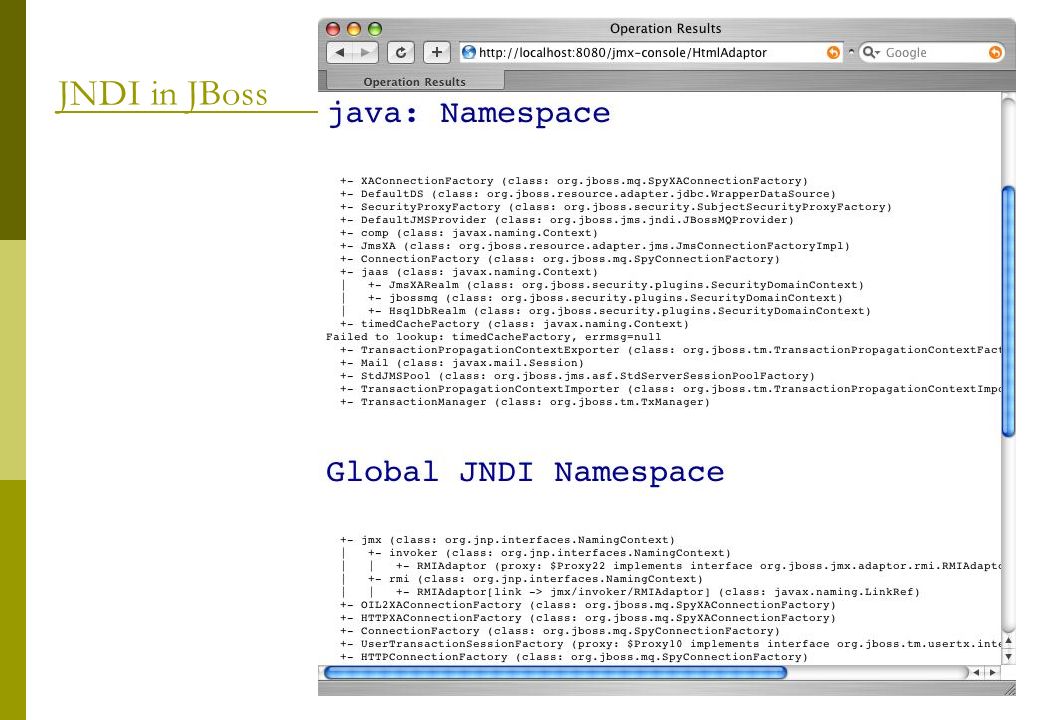Screen dimensions: 1040x720
Task: Add a bookmark with the plus button
Action: tap(436, 52)
